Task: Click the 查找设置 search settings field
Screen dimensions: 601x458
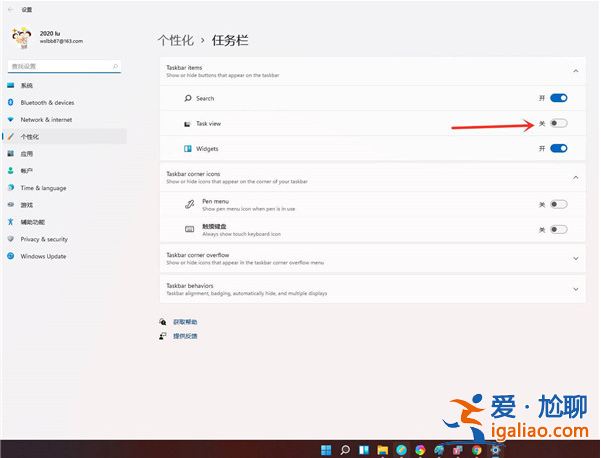Action: click(64, 66)
